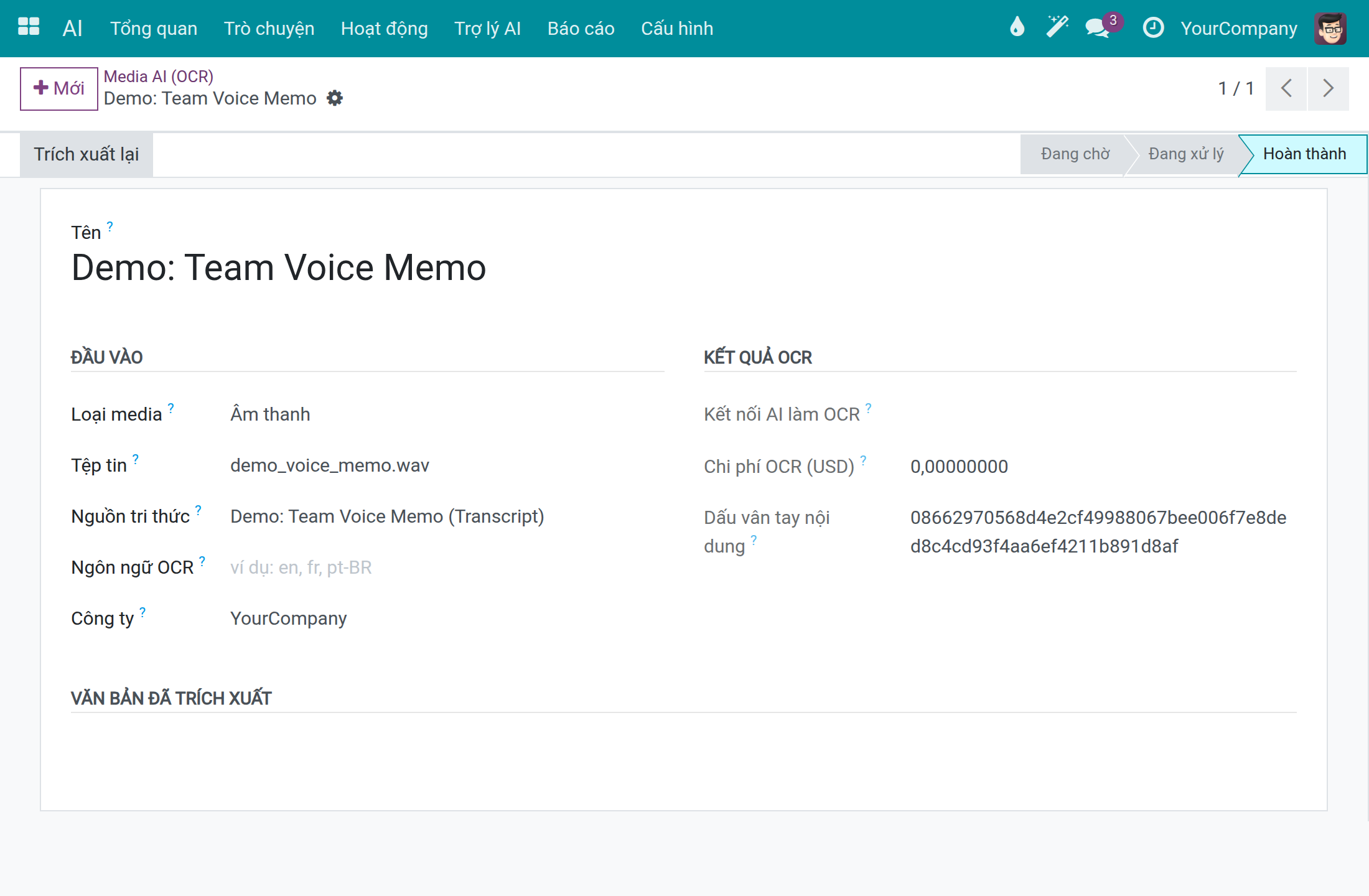Open the apps grid home menu

point(29,27)
